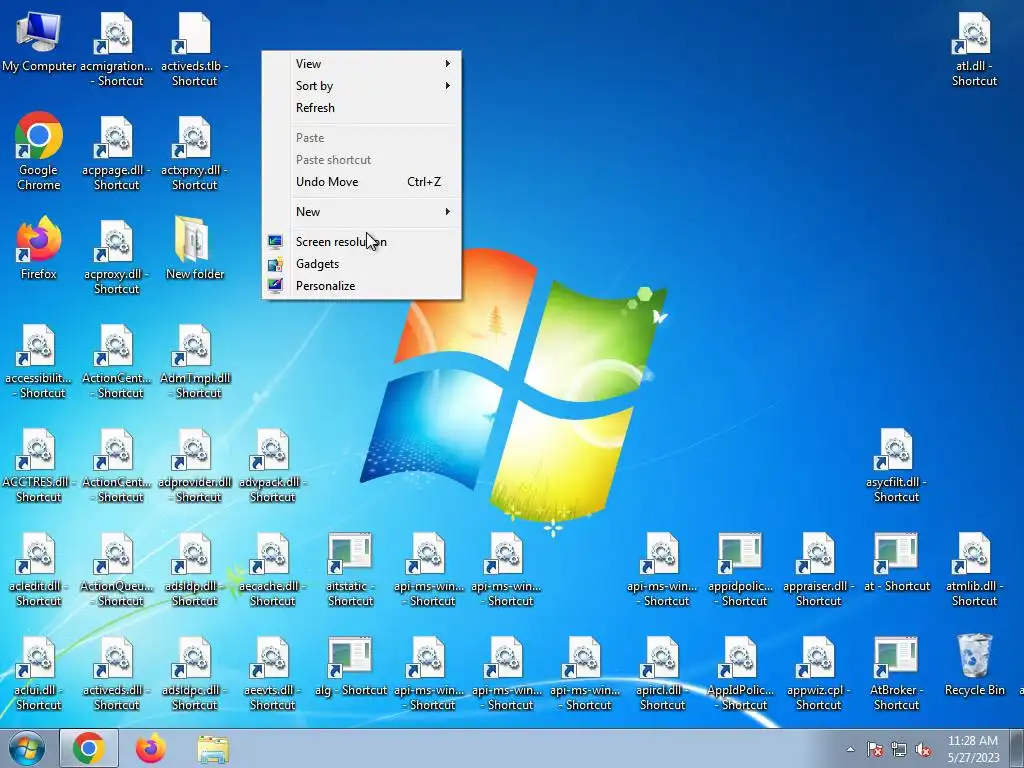Select the adsldpc.dll shortcut icon

tap(195, 673)
